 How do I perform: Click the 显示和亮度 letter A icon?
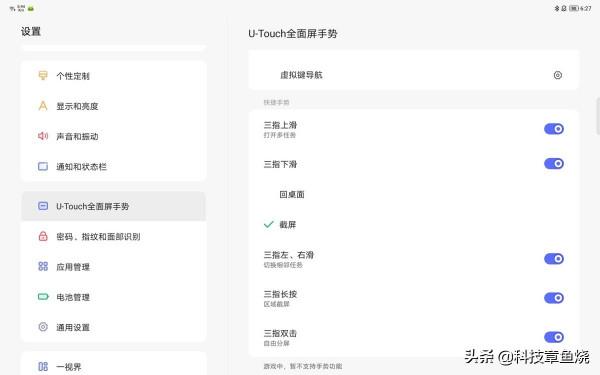point(43,106)
